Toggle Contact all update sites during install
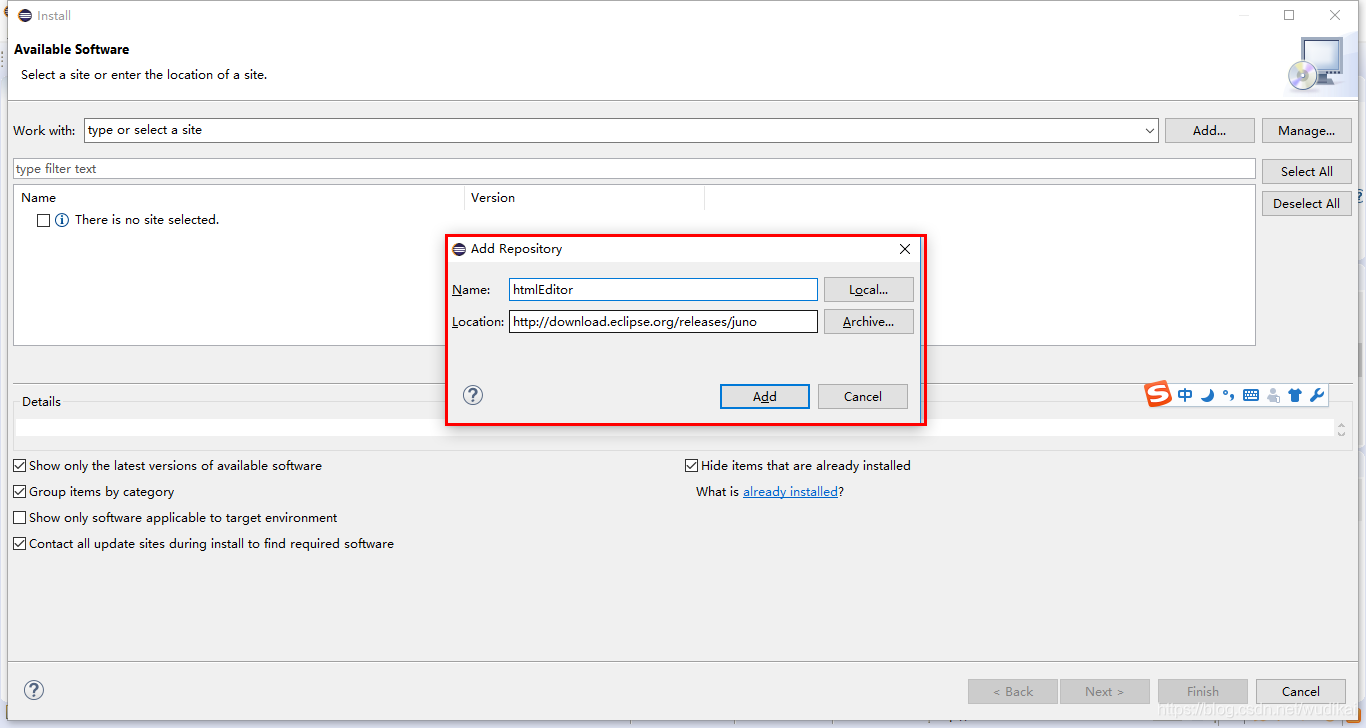Viewport: 1366px width, 728px height. [x=20, y=544]
